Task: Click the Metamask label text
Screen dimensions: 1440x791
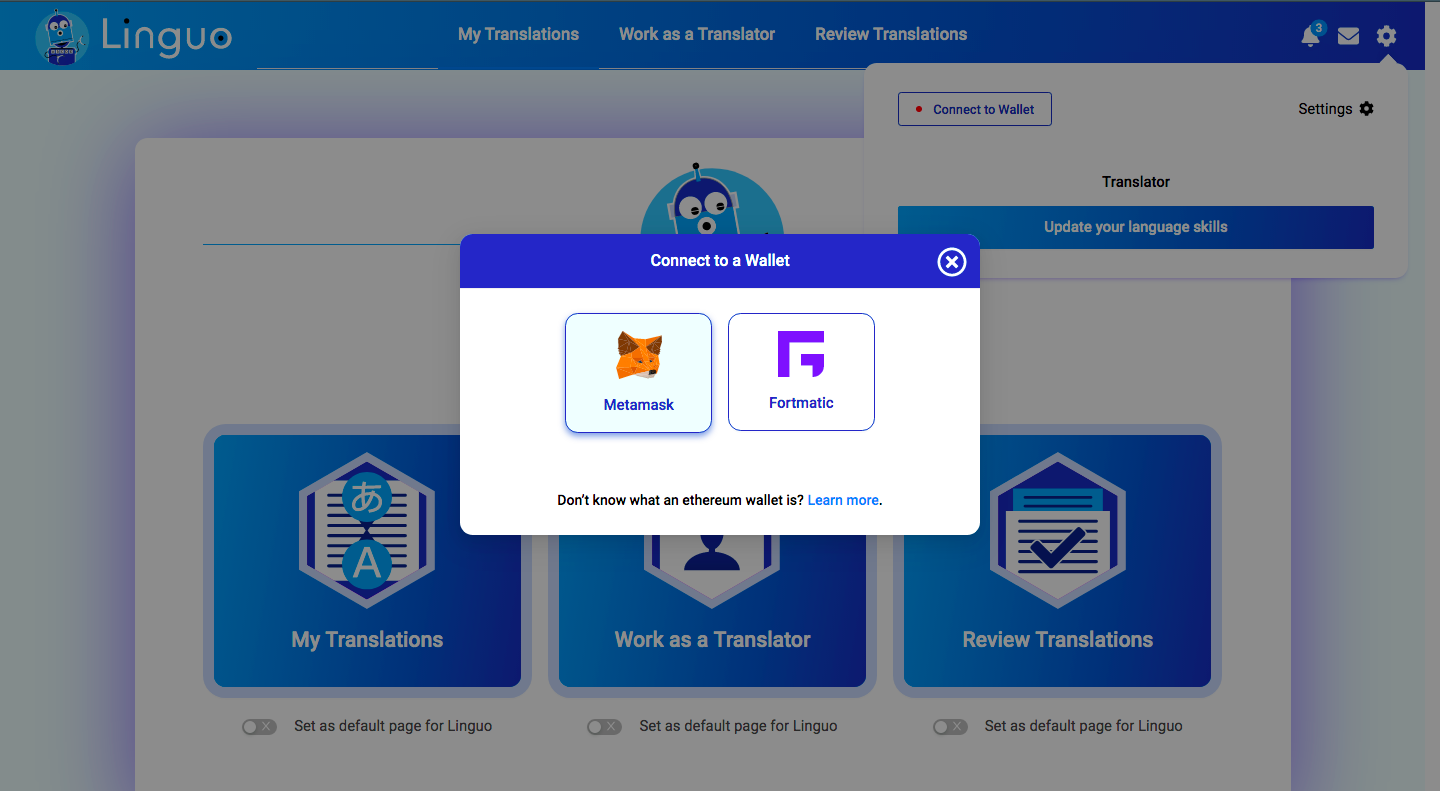Action: pyautogui.click(x=639, y=405)
